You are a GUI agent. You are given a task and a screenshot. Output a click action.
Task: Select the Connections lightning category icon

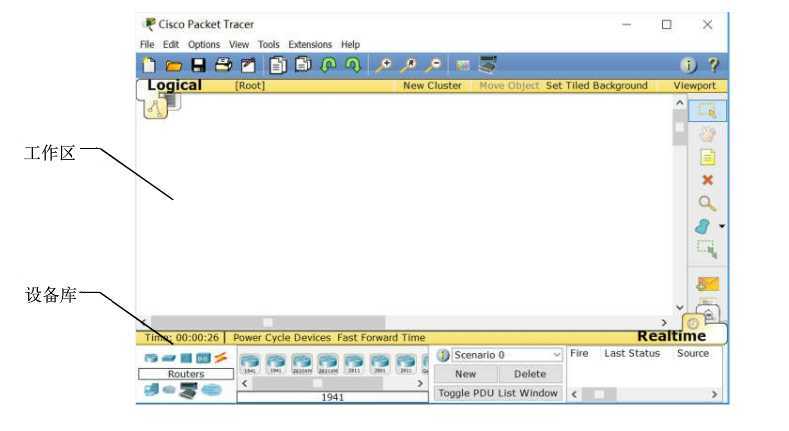pyautogui.click(x=221, y=358)
